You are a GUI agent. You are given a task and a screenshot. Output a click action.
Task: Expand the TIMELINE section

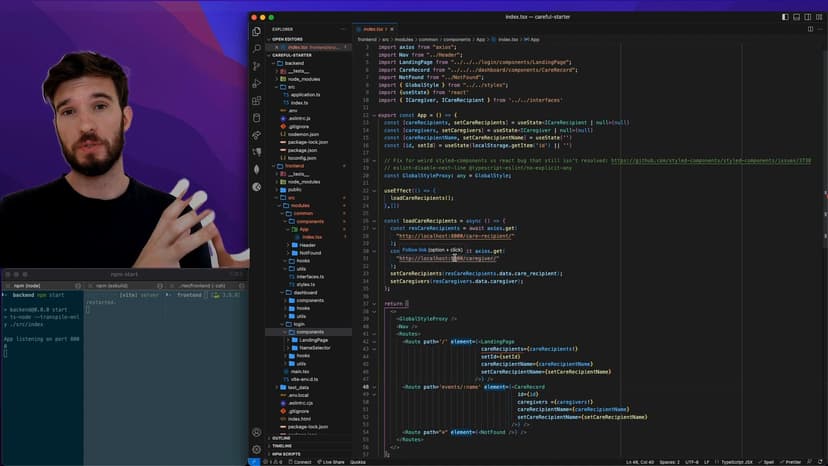282,446
